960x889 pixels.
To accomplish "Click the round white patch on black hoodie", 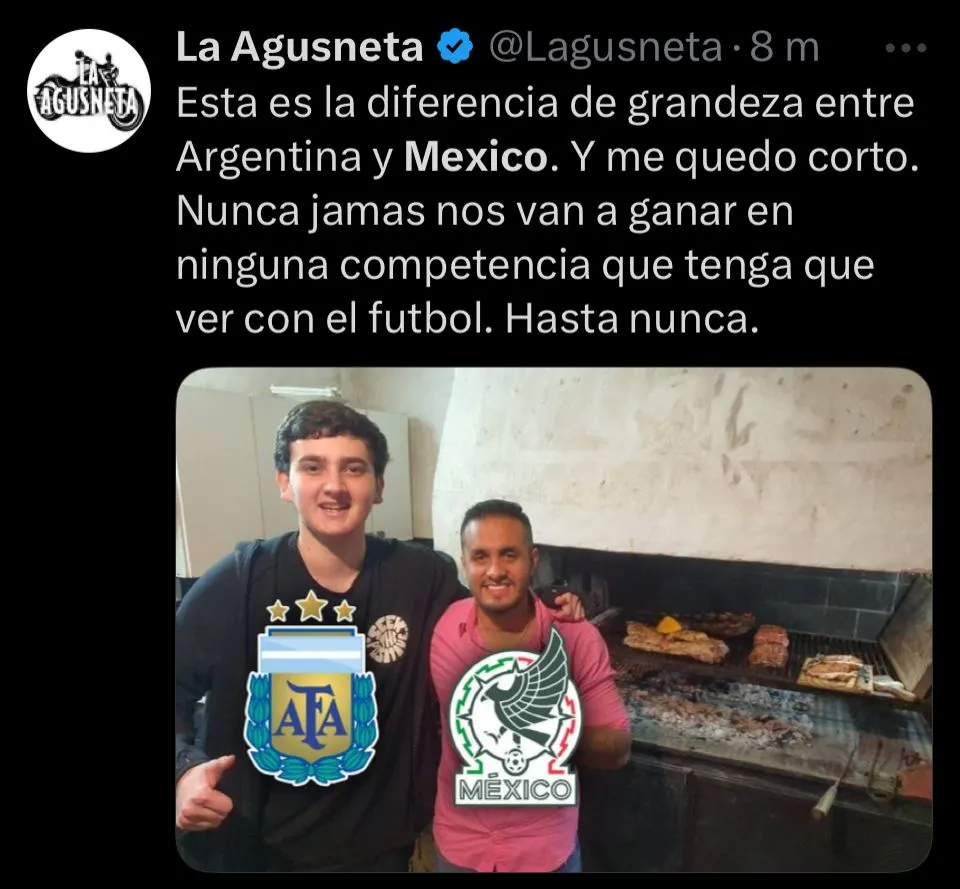I will coord(387,639).
